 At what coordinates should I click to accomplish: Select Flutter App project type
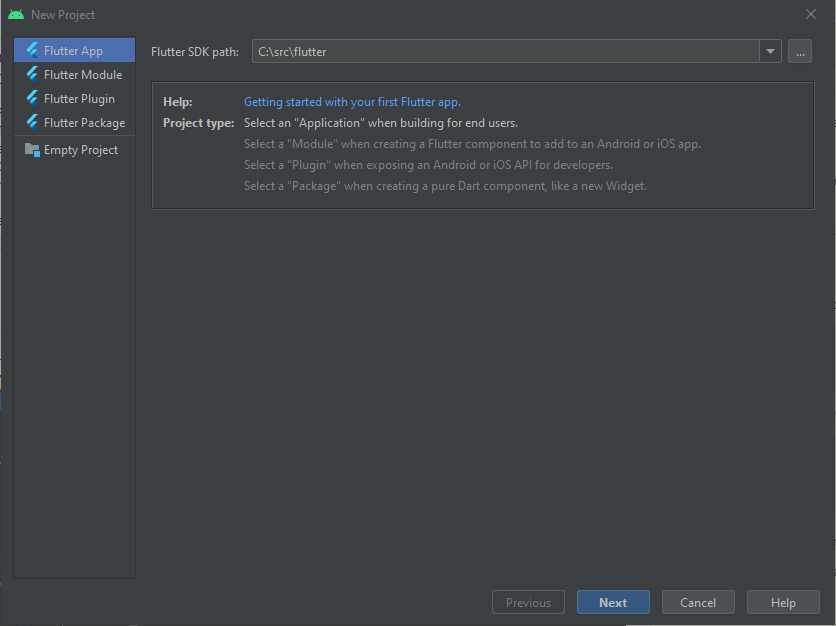pyautogui.click(x=75, y=50)
